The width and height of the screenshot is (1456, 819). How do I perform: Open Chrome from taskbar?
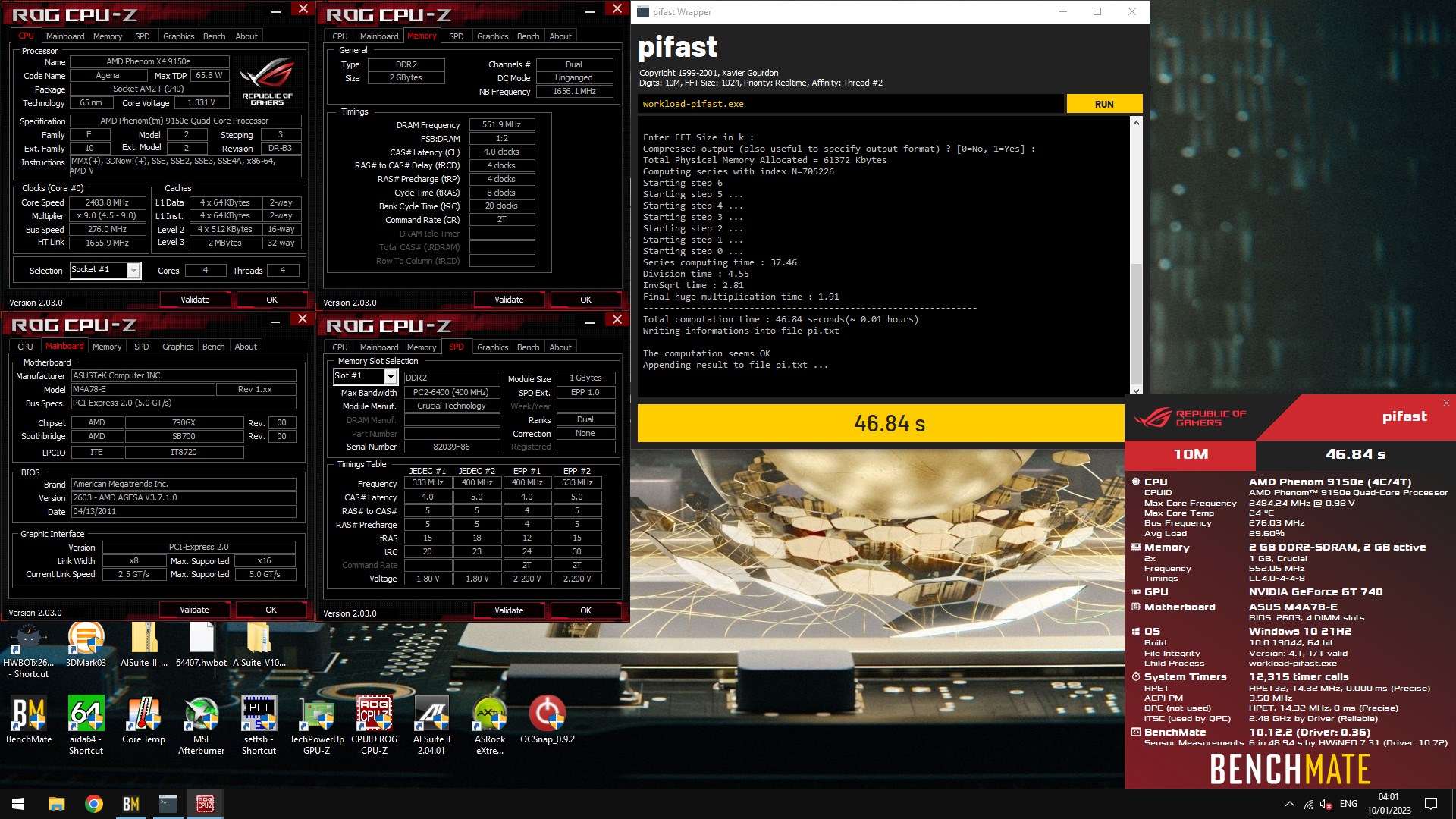[x=93, y=804]
